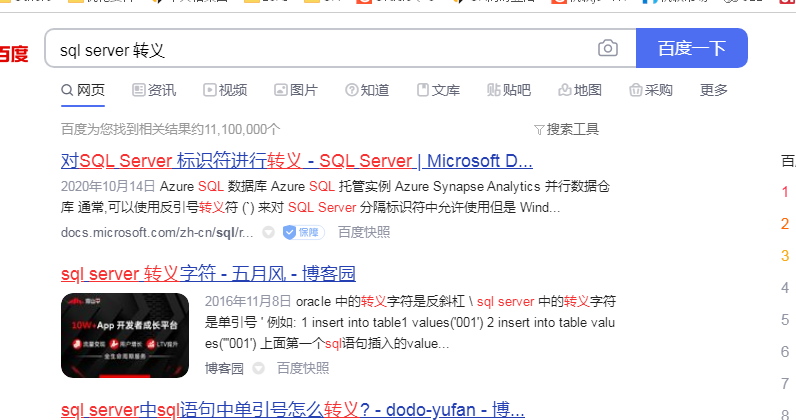Click hot list rank number 2

[785, 224]
